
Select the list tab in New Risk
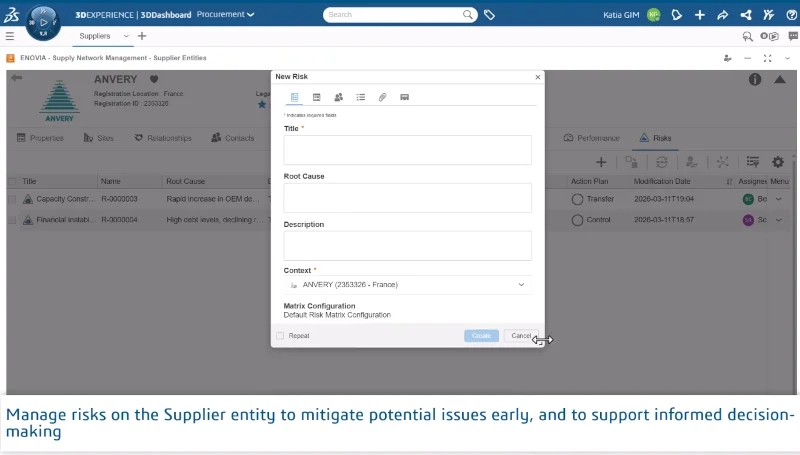click(361, 97)
